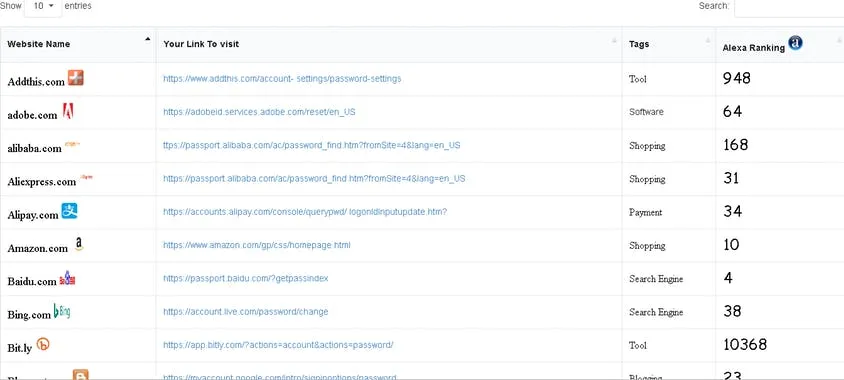The height and width of the screenshot is (380, 844).
Task: Click the Adobe red logo icon
Action: (x=68, y=111)
